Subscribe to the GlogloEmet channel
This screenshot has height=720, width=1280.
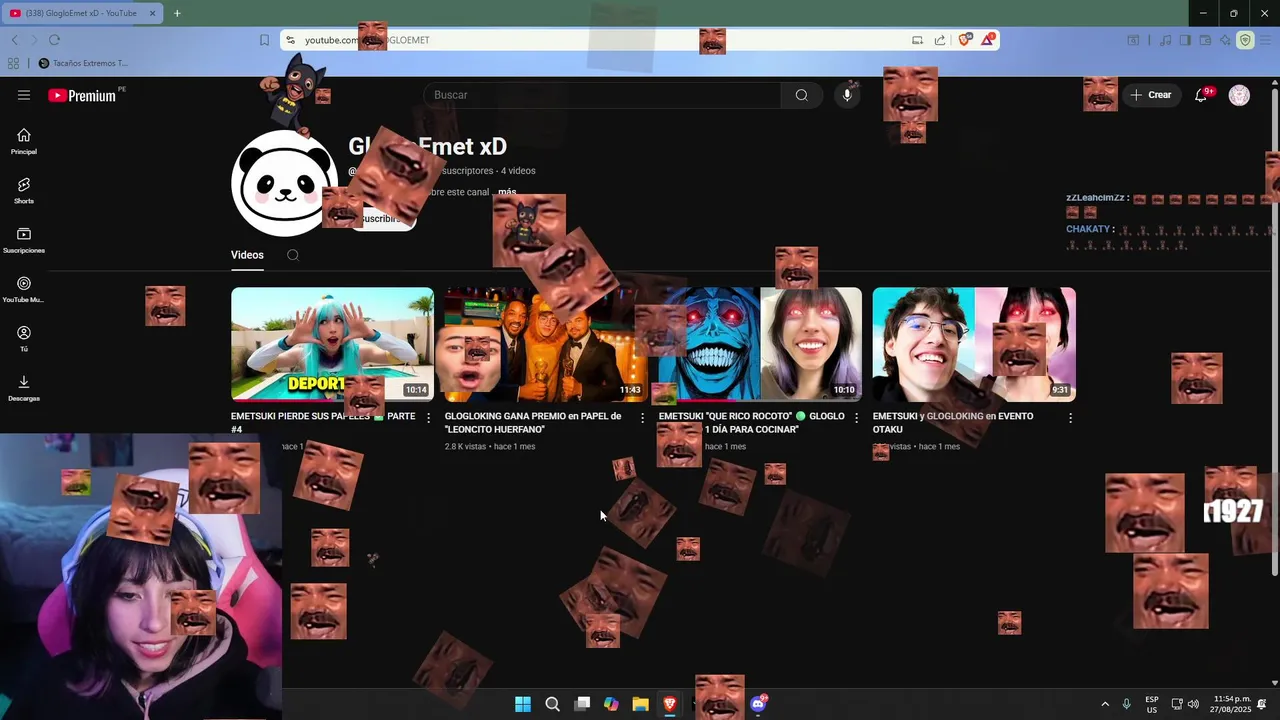click(381, 218)
